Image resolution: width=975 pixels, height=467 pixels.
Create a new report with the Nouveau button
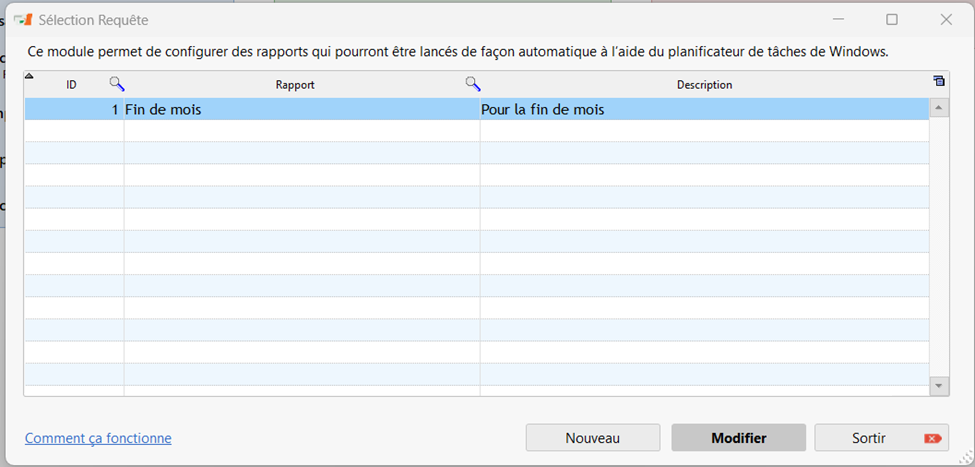tap(592, 438)
